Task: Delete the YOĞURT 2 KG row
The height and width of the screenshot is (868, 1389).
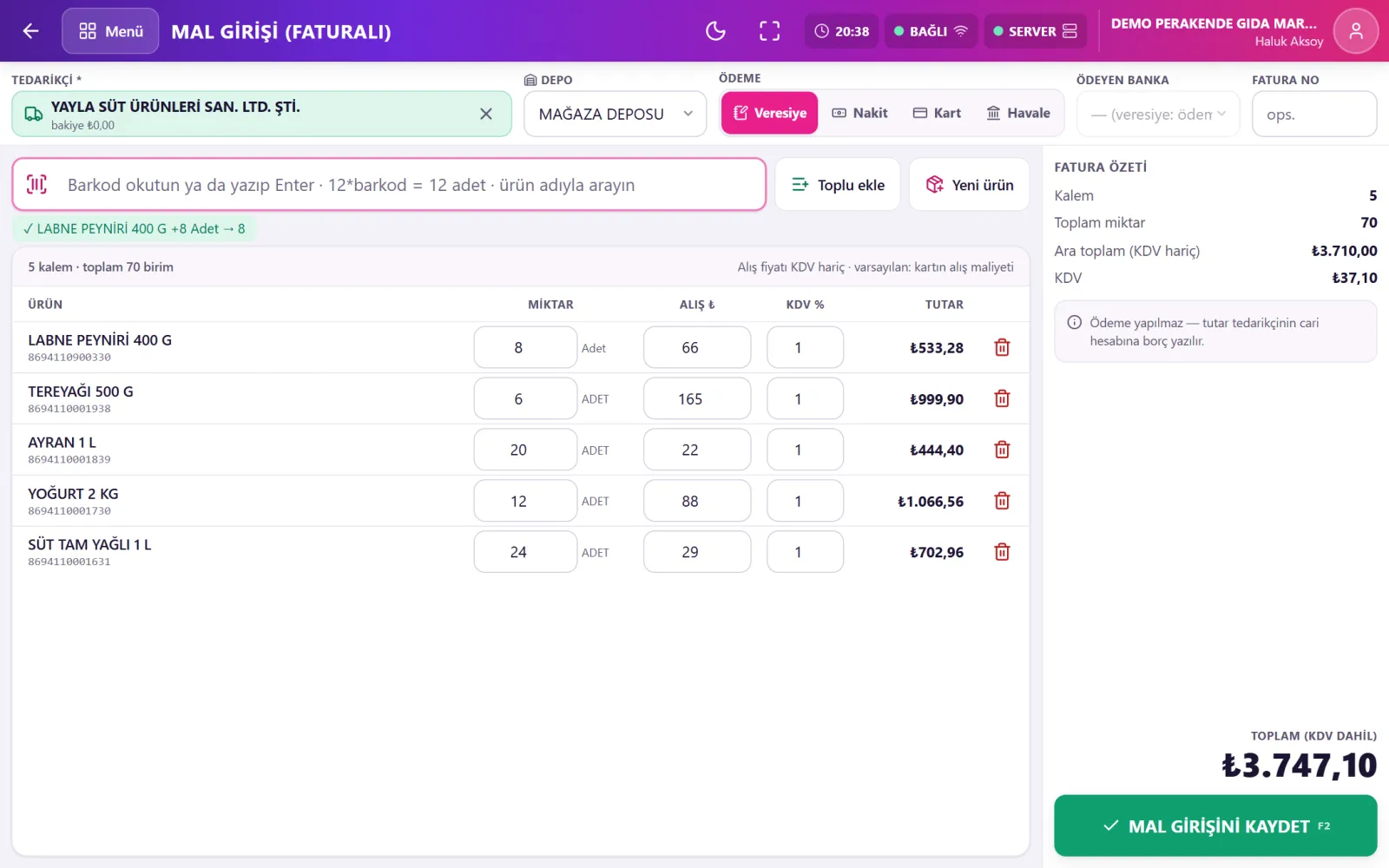Action: point(1002,501)
